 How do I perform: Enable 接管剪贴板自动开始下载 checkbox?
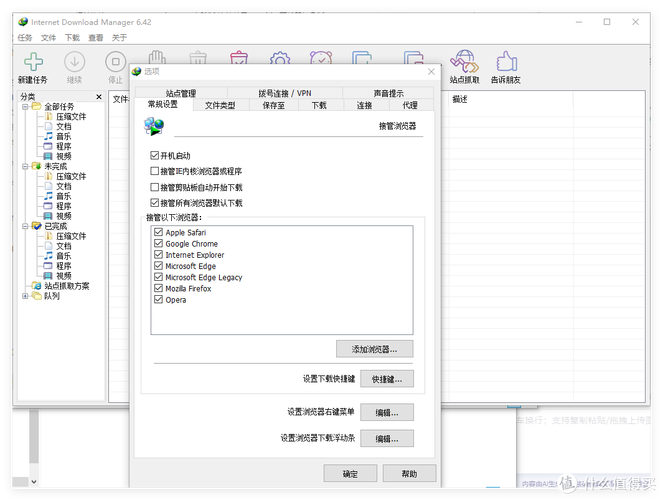(155, 187)
